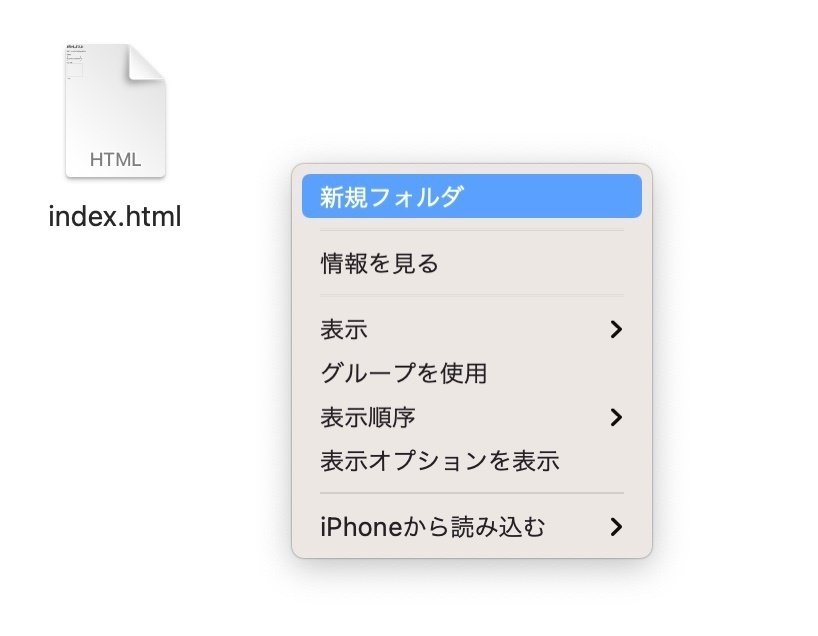Screen dimensions: 818x636
Task: Expand the iPhoneから読み込む submenu arrow
Action: click(616, 526)
